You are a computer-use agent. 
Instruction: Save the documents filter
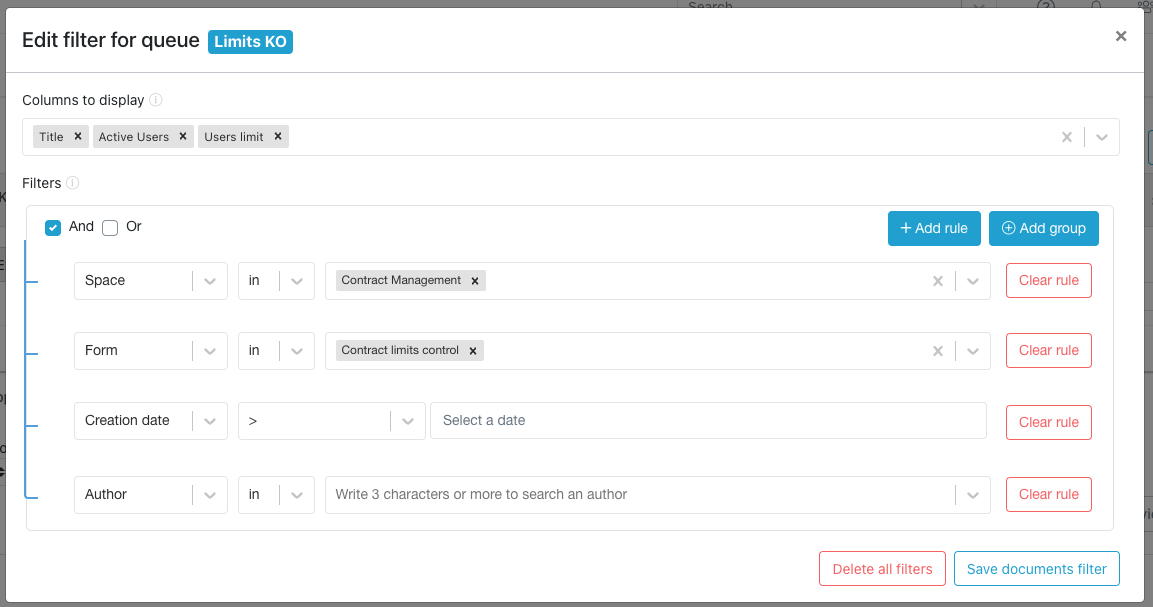point(1036,569)
